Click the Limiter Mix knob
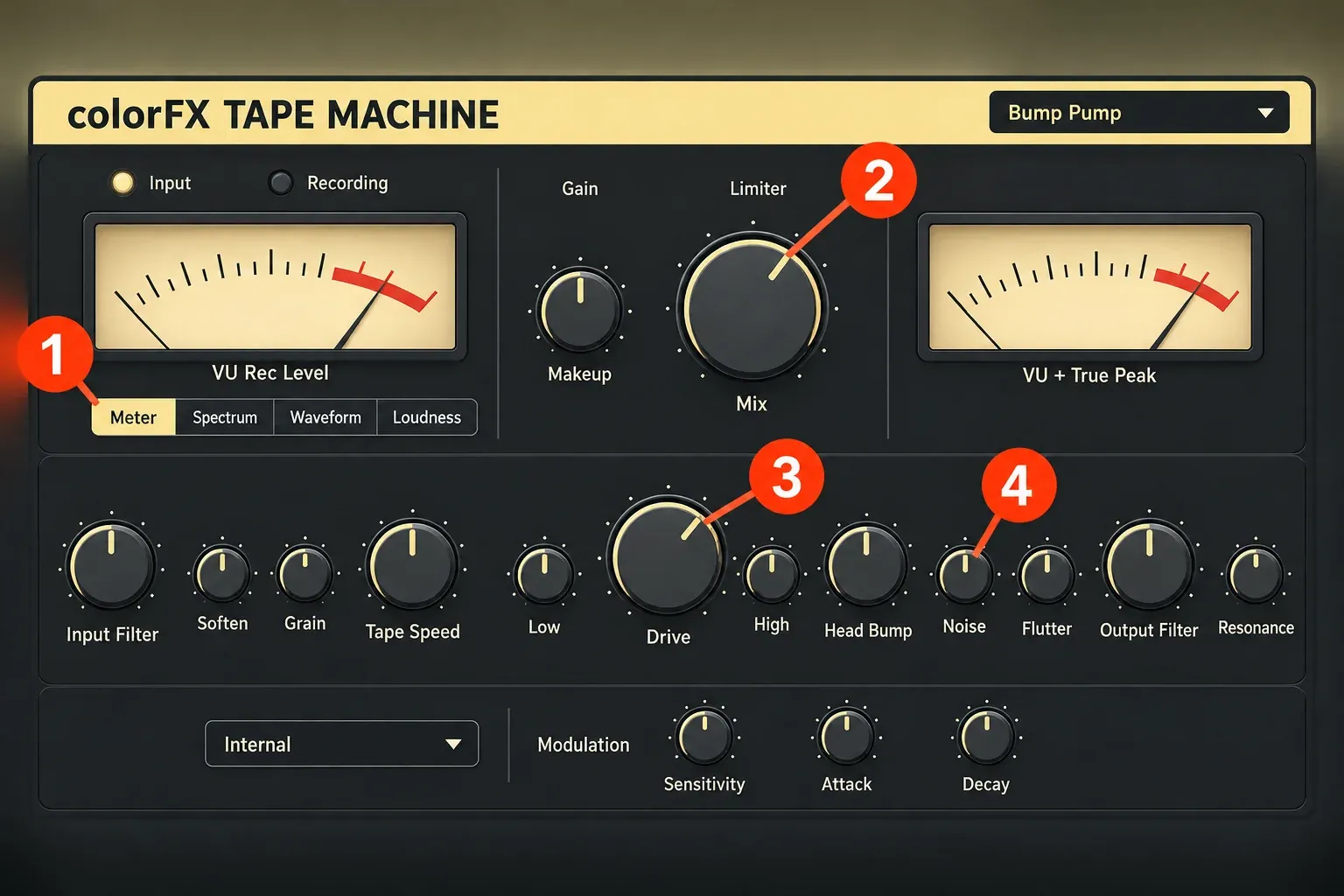This screenshot has width=1344, height=896. pos(752,308)
